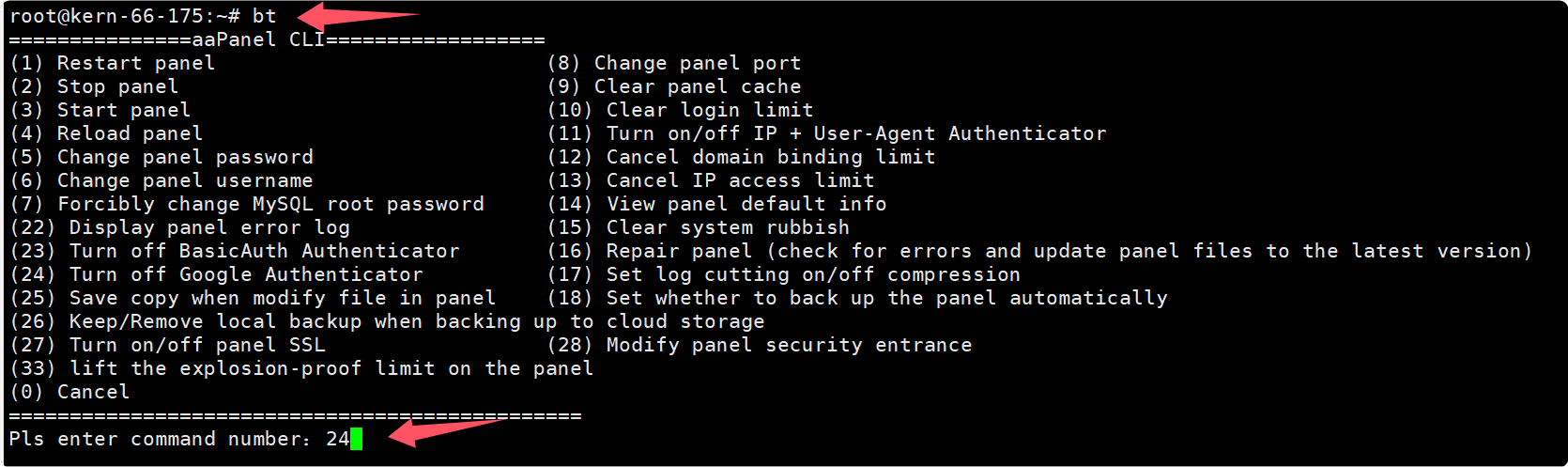Click "(9) Clear panel cache" entry
1568x467 pixels.
coord(674,86)
